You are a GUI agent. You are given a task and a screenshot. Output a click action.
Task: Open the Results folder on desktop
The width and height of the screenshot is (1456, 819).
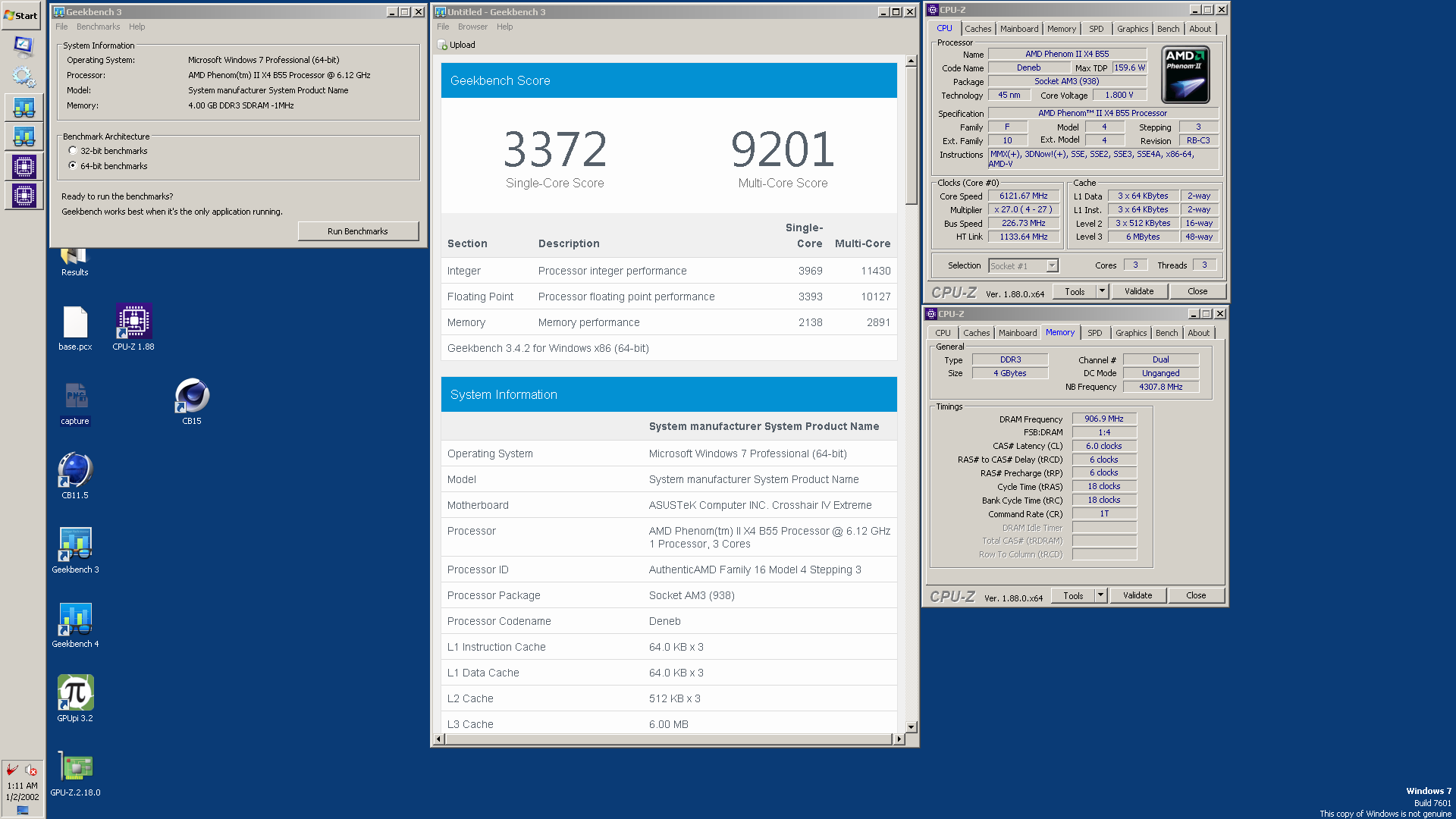75,263
